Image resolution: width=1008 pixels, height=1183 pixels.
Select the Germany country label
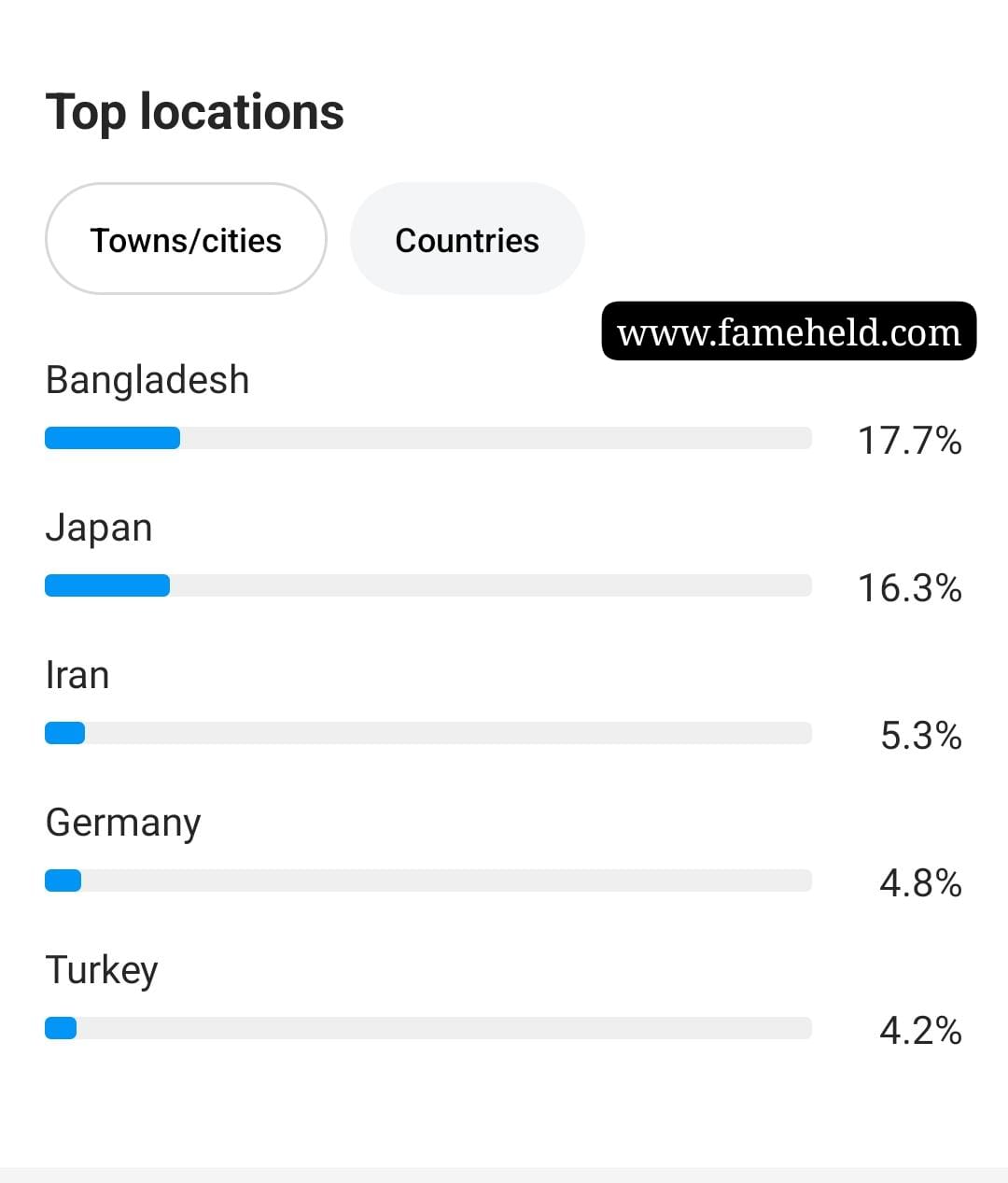122,824
